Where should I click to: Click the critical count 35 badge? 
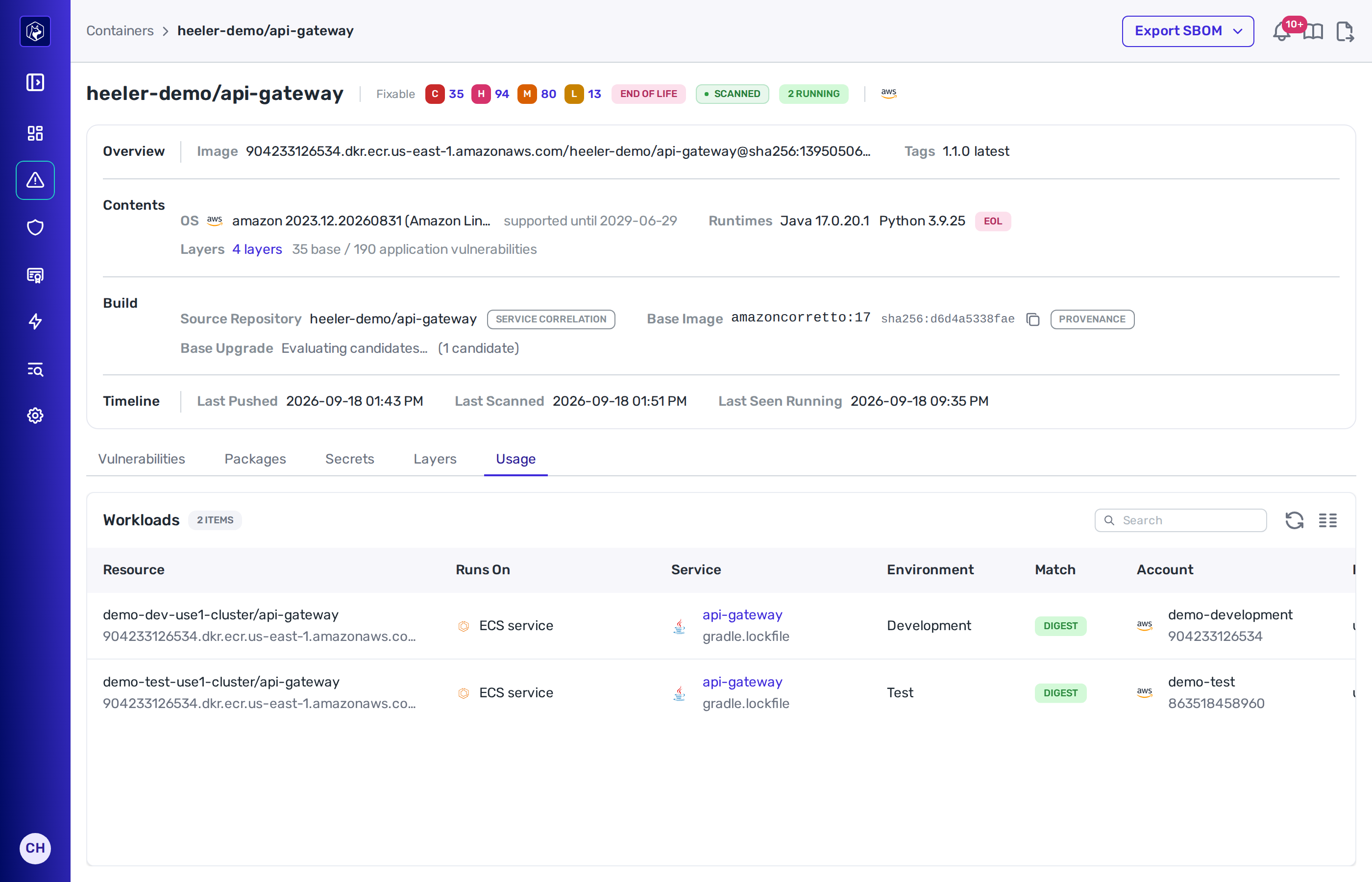[444, 94]
